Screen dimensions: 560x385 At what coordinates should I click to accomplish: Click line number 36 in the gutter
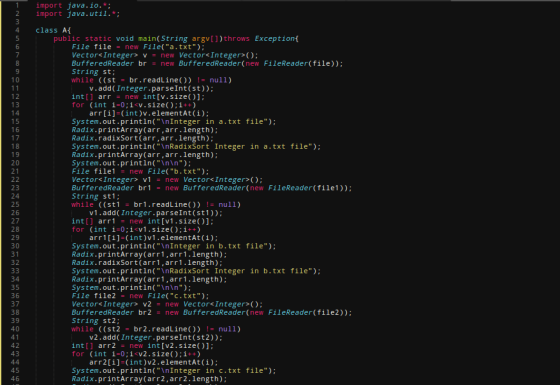15,296
